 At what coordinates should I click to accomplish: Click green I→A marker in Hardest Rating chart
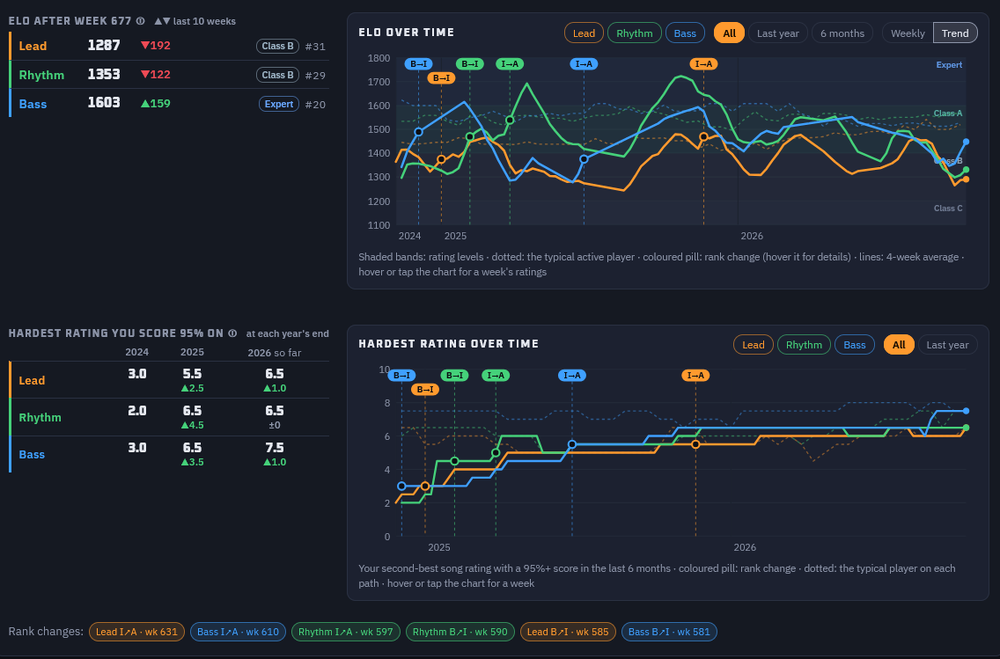pos(496,375)
